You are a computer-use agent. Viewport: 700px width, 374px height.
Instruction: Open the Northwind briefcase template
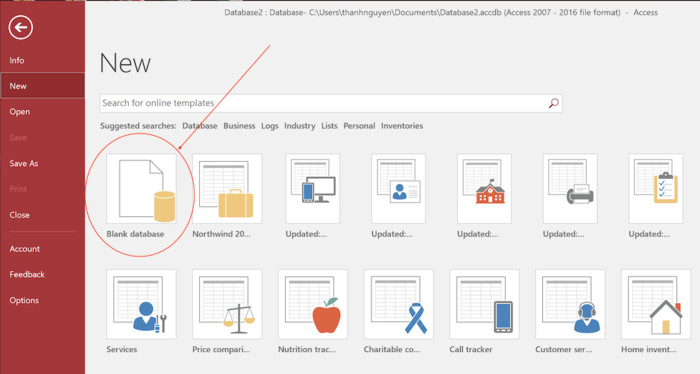227,189
